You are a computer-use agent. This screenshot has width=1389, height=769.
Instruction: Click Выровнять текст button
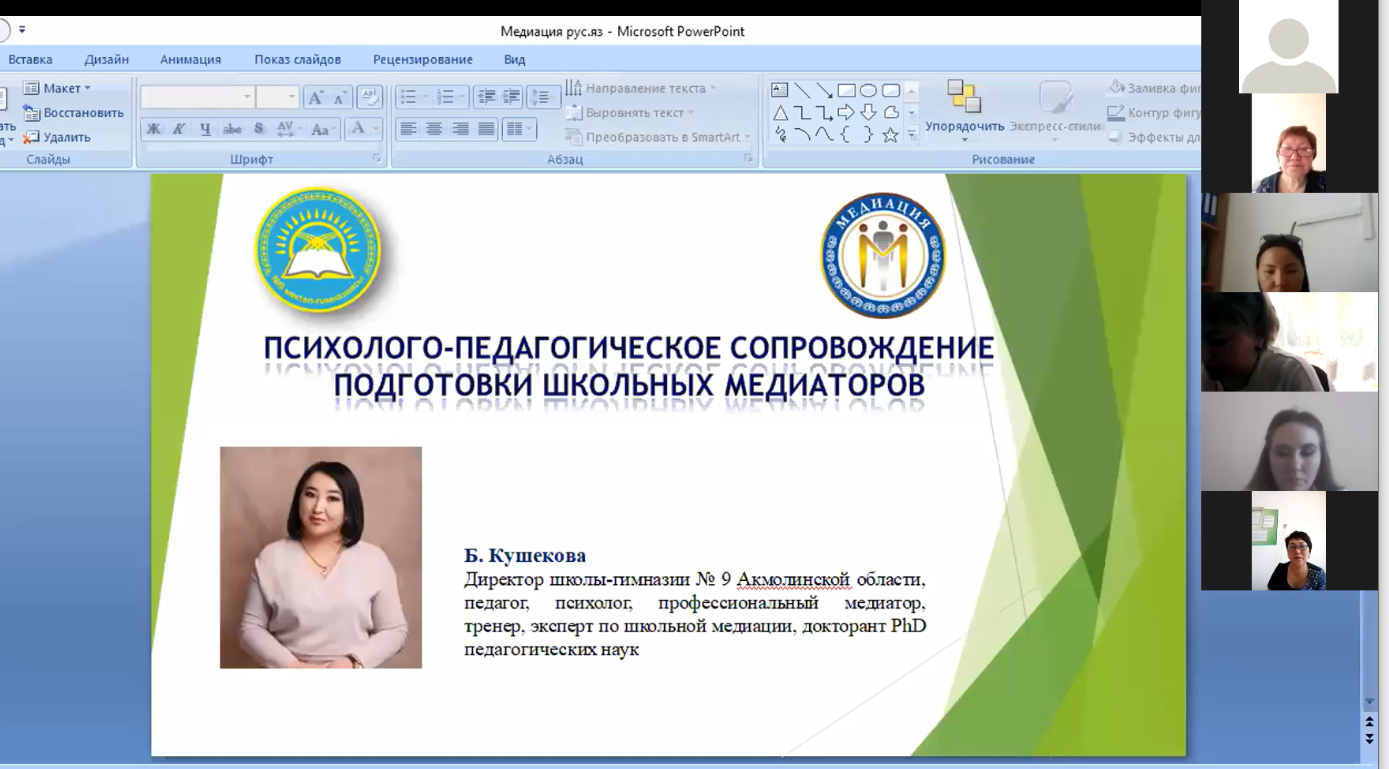tap(630, 113)
